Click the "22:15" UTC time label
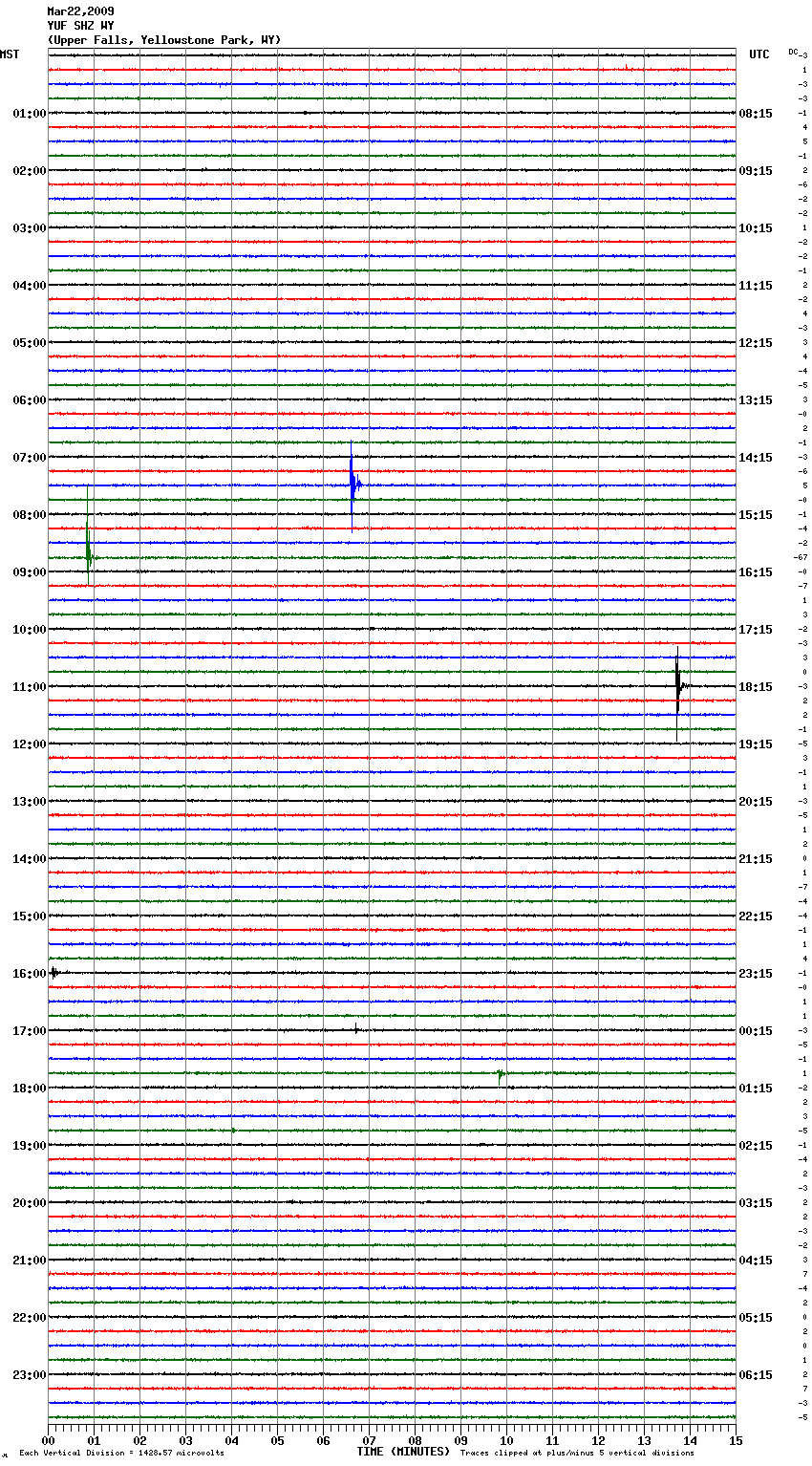812x1466 pixels. (x=756, y=916)
